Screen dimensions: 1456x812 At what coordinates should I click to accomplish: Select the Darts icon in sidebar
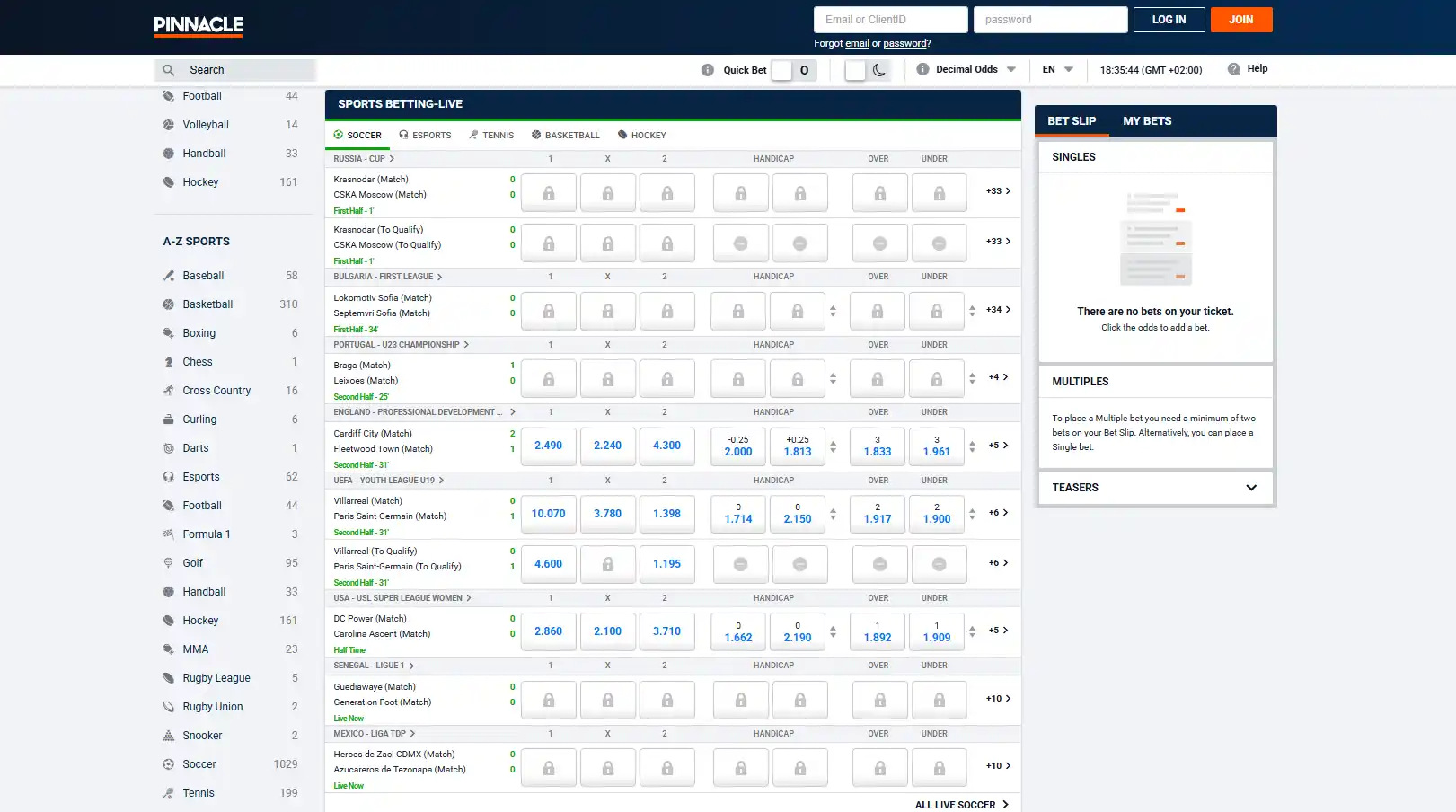[x=168, y=448]
